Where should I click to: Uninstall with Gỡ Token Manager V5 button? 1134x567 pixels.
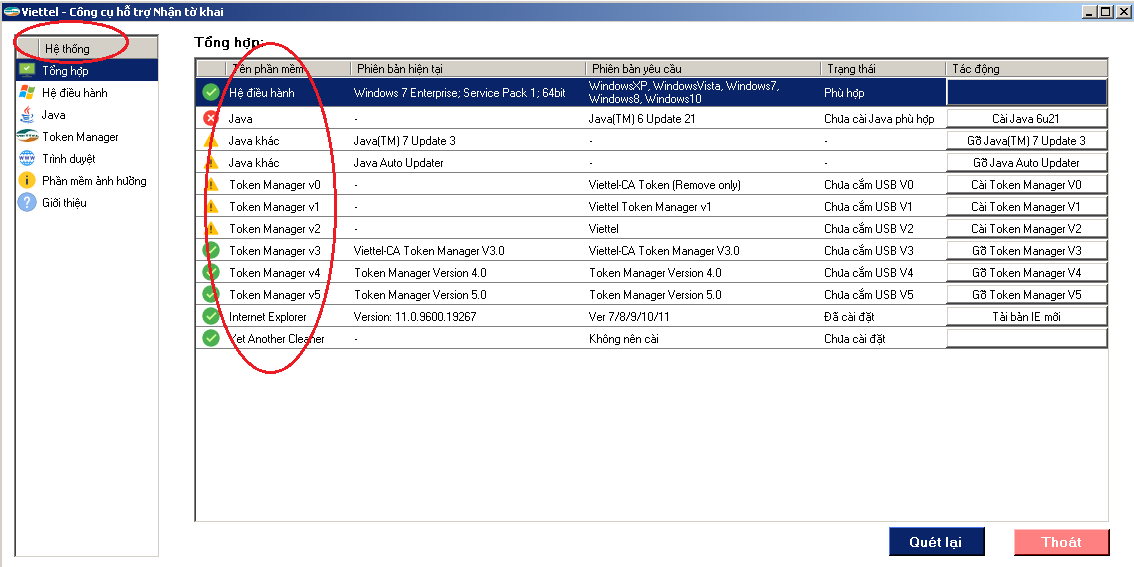(1026, 294)
